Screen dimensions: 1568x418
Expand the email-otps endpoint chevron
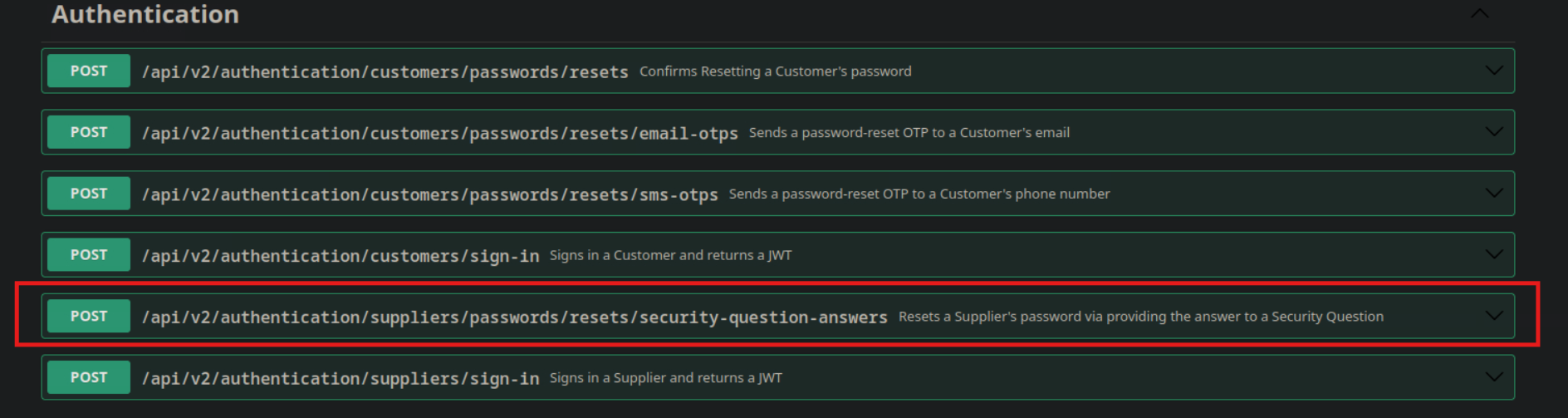point(1493,132)
